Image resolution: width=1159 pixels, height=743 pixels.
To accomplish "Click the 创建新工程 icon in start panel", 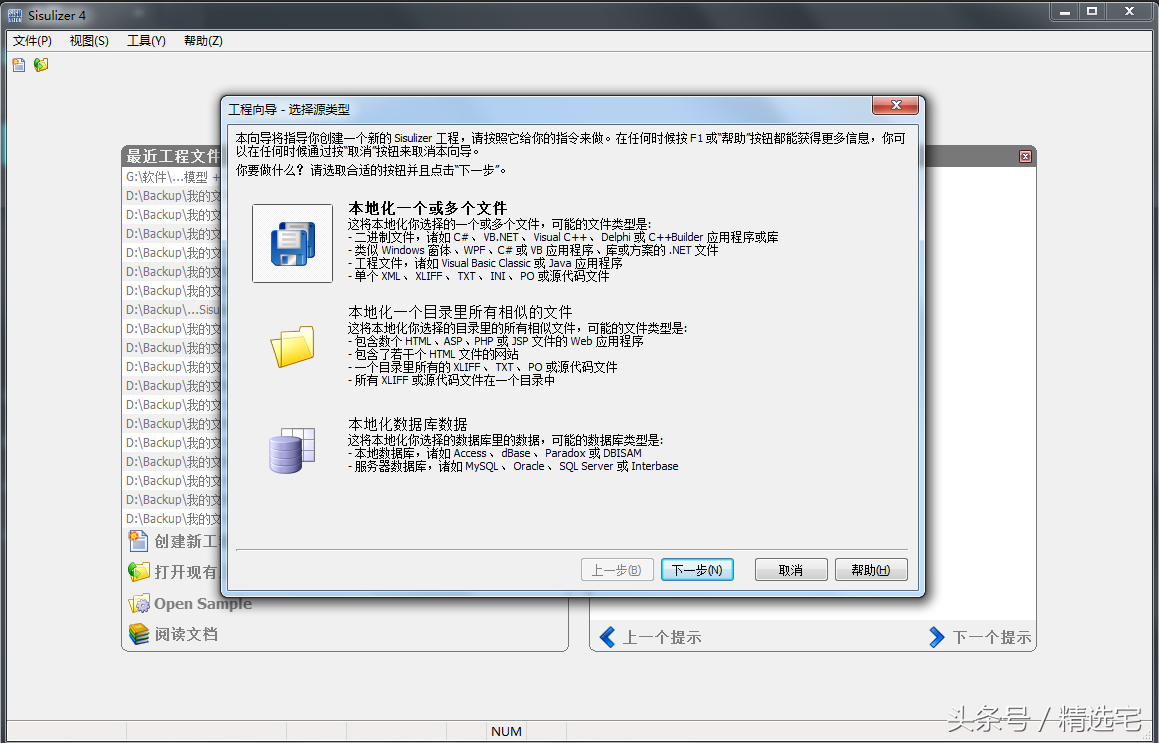I will 138,541.
